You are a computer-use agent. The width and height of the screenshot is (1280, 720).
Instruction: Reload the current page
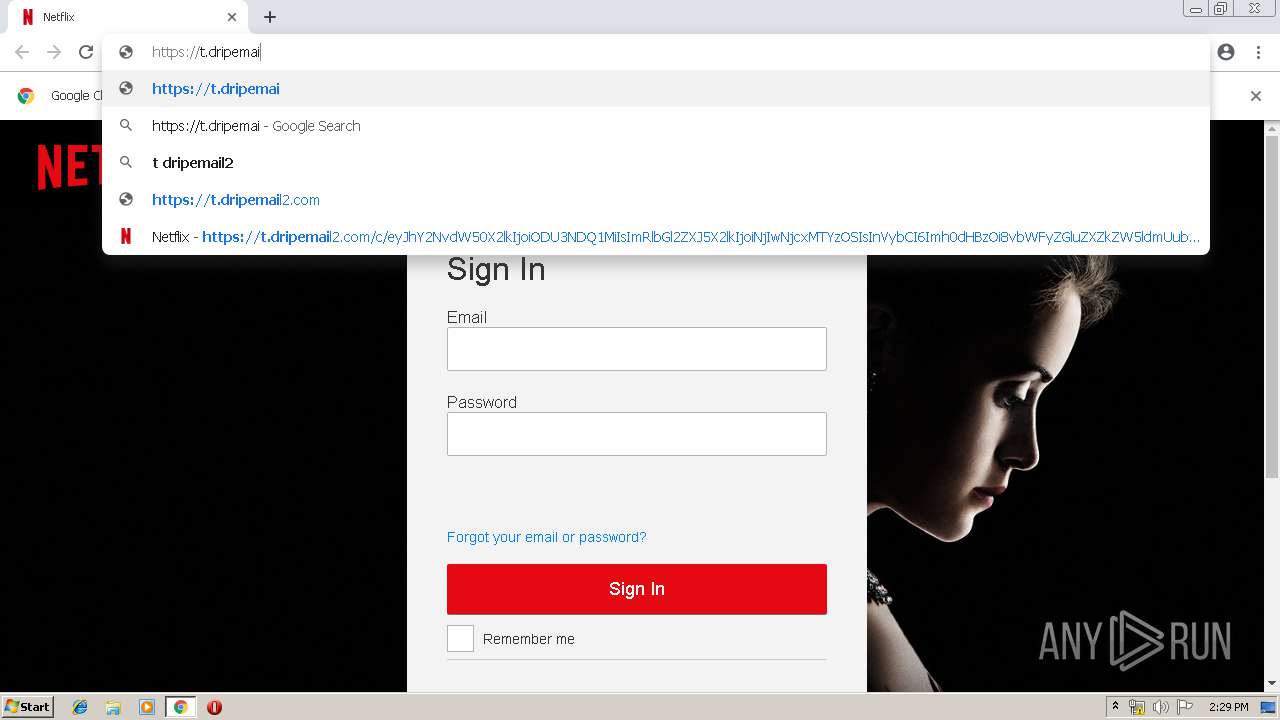click(86, 52)
